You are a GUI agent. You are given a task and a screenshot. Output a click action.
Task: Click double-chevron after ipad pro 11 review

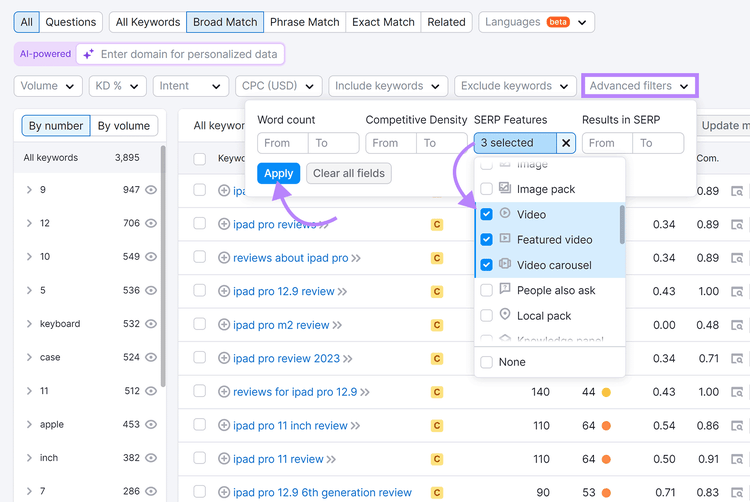tap(331, 459)
